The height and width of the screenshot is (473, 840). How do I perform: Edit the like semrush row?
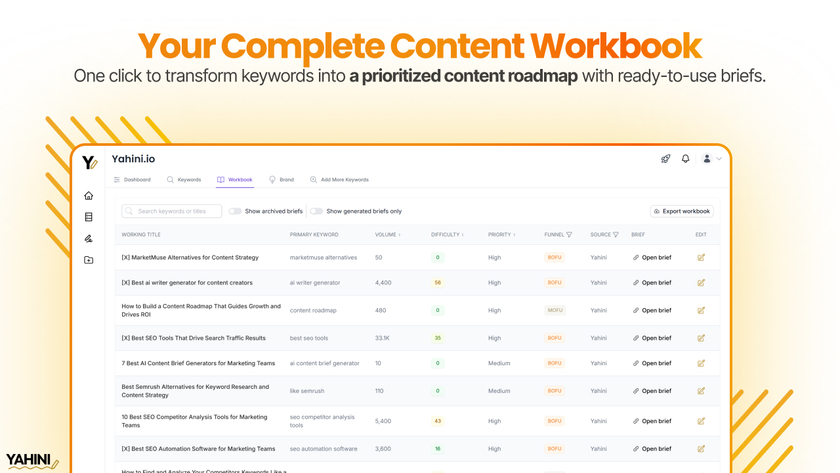(701, 391)
